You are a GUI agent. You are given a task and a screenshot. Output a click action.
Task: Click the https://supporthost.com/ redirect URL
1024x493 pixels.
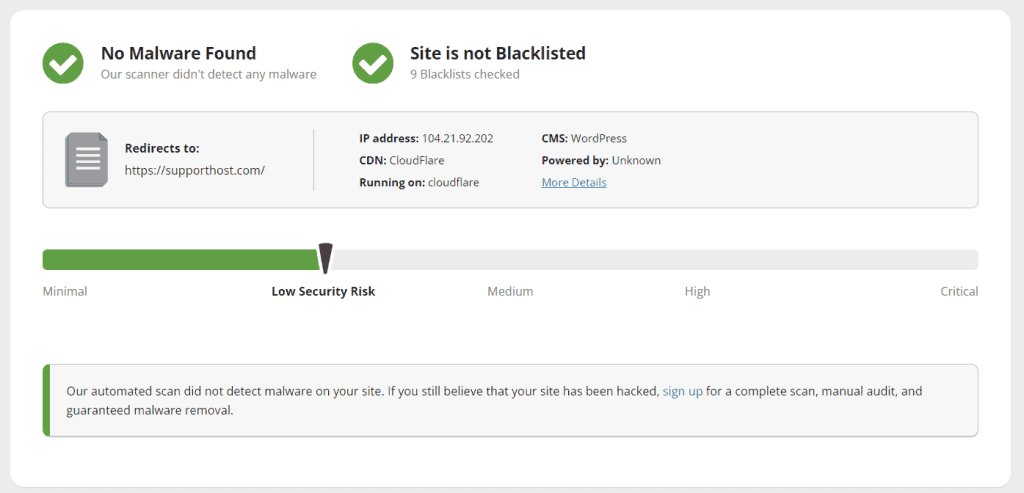tap(195, 170)
